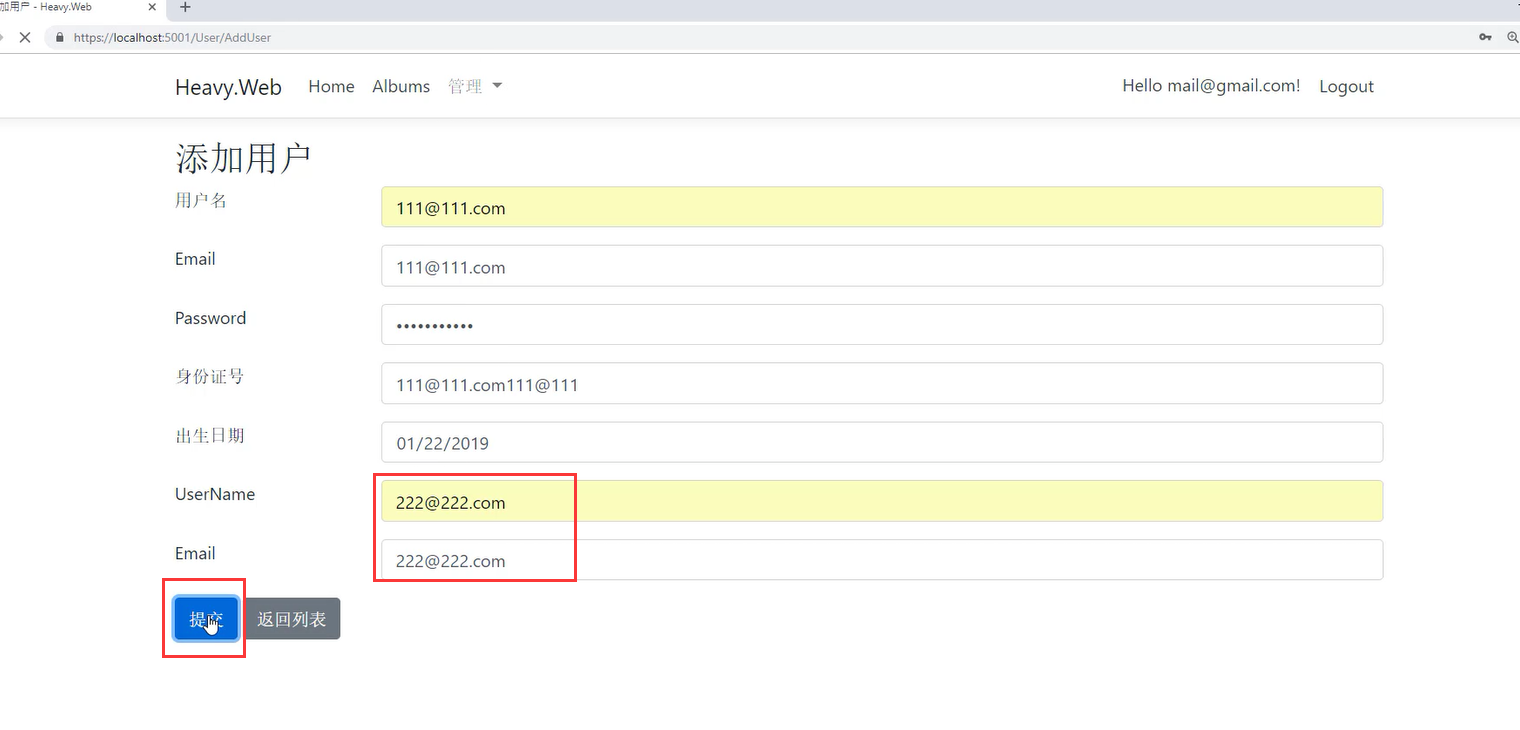Focus the Password input field
Viewport: 1520px width, 730px height.
[x=882, y=325]
